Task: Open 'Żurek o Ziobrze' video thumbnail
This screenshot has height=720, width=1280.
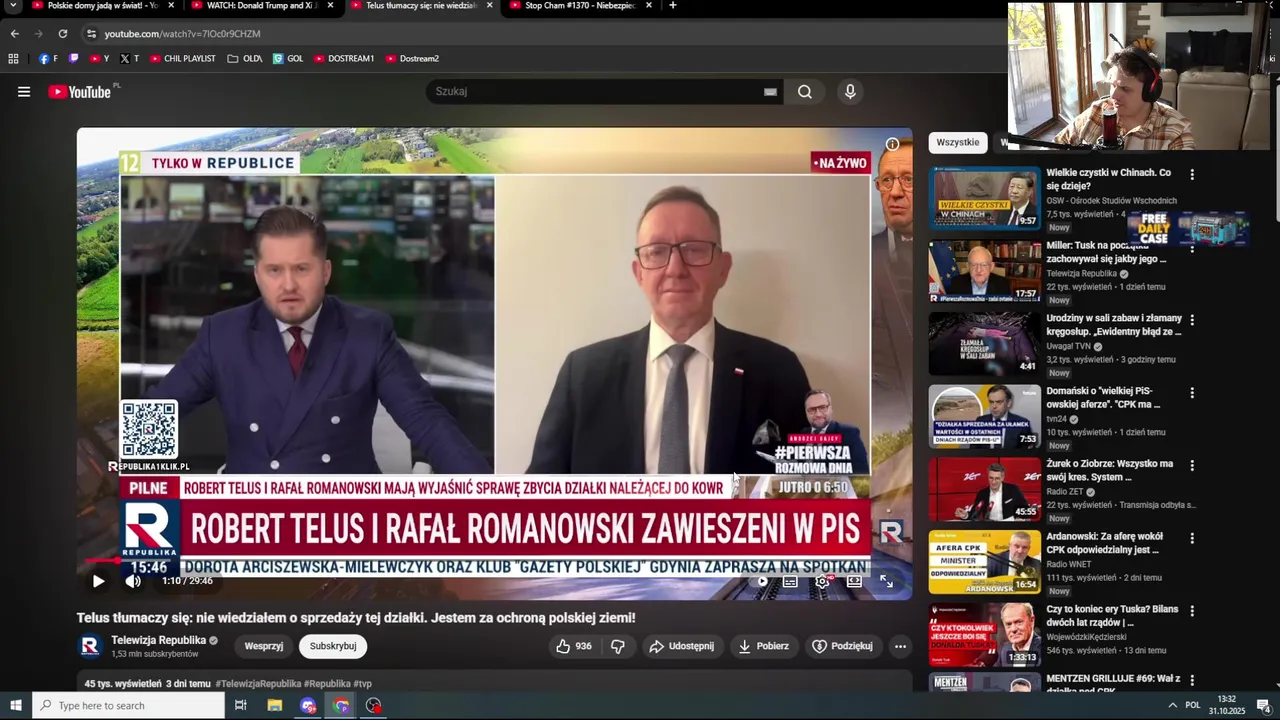Action: [985, 489]
